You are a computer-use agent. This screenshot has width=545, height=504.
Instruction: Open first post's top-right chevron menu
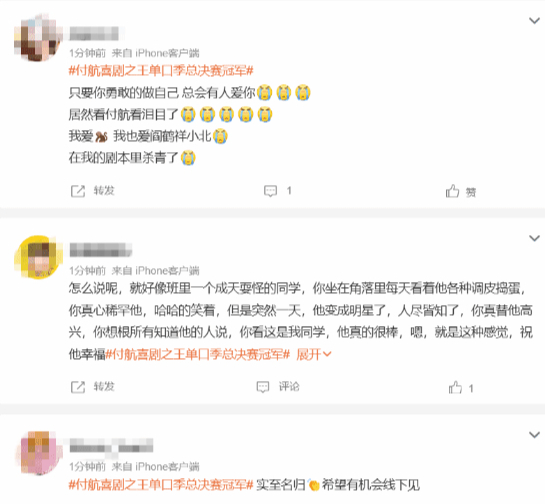click(534, 21)
